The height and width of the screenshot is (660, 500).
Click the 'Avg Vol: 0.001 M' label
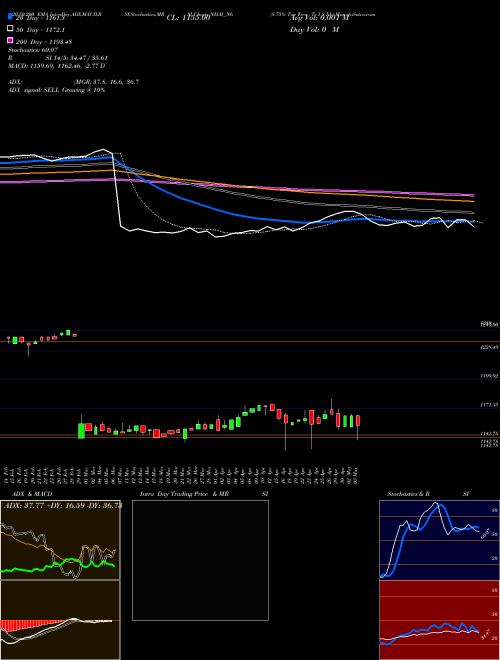[x=319, y=18]
